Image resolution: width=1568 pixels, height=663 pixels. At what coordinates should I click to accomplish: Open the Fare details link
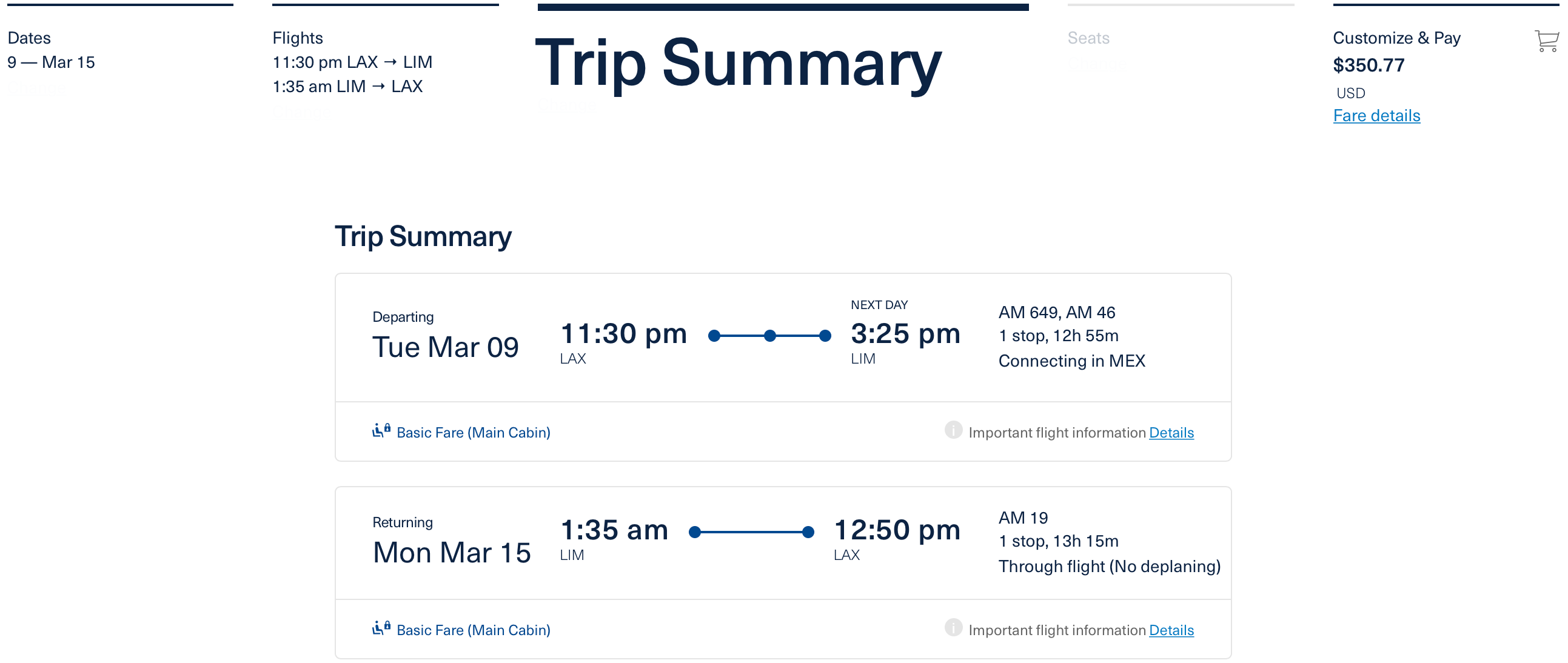pos(1376,116)
